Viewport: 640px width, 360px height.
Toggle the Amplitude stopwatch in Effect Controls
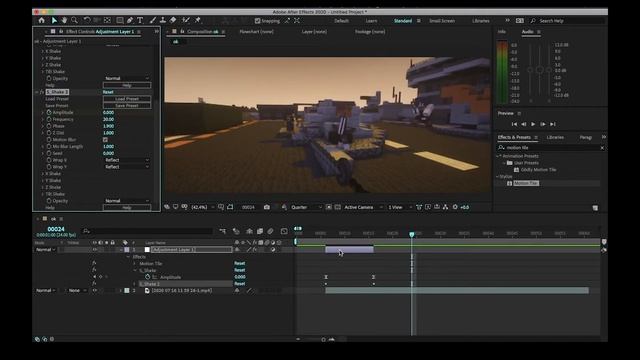(x=49, y=112)
